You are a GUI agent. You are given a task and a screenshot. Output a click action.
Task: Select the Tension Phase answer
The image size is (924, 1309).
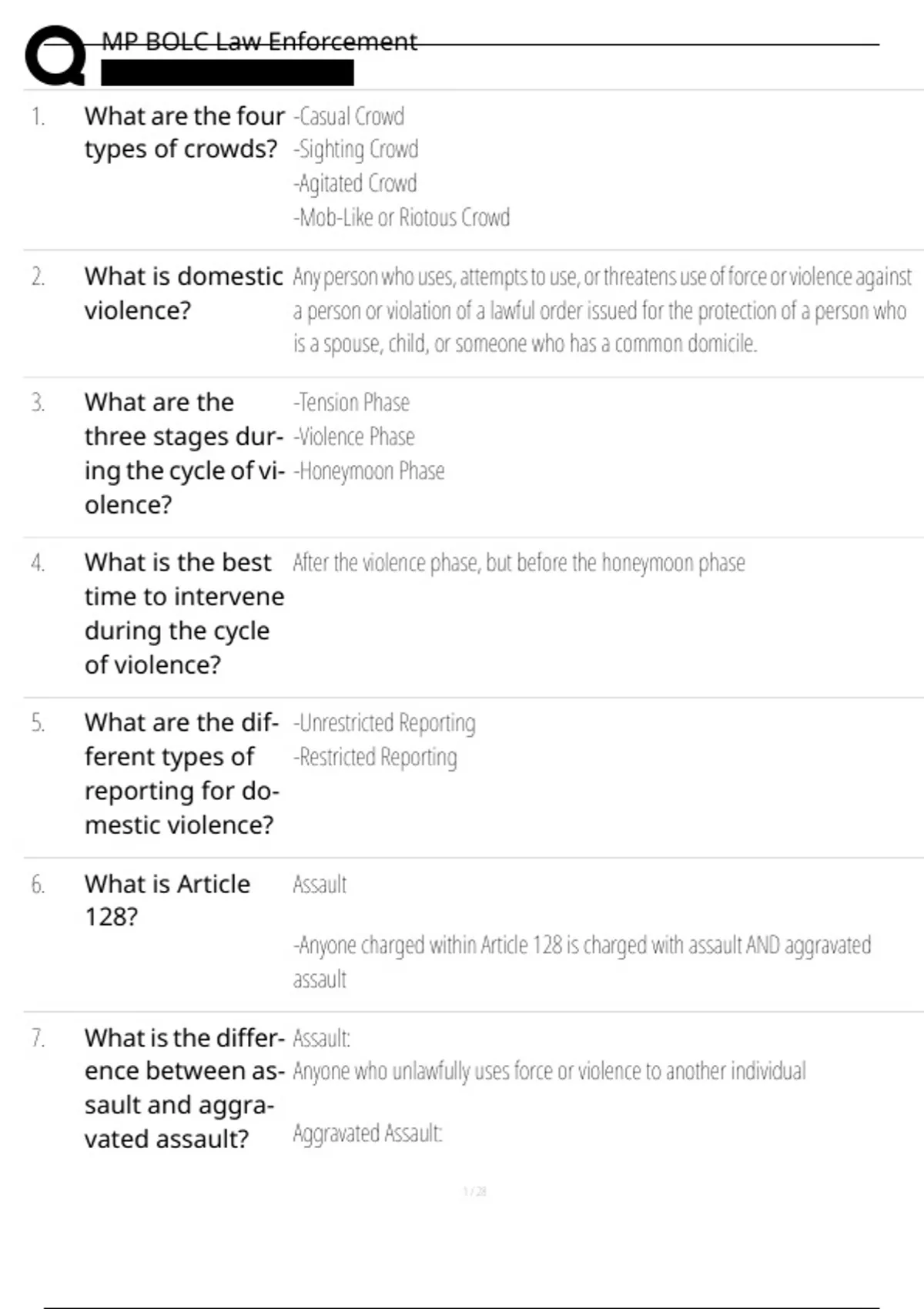click(x=351, y=403)
